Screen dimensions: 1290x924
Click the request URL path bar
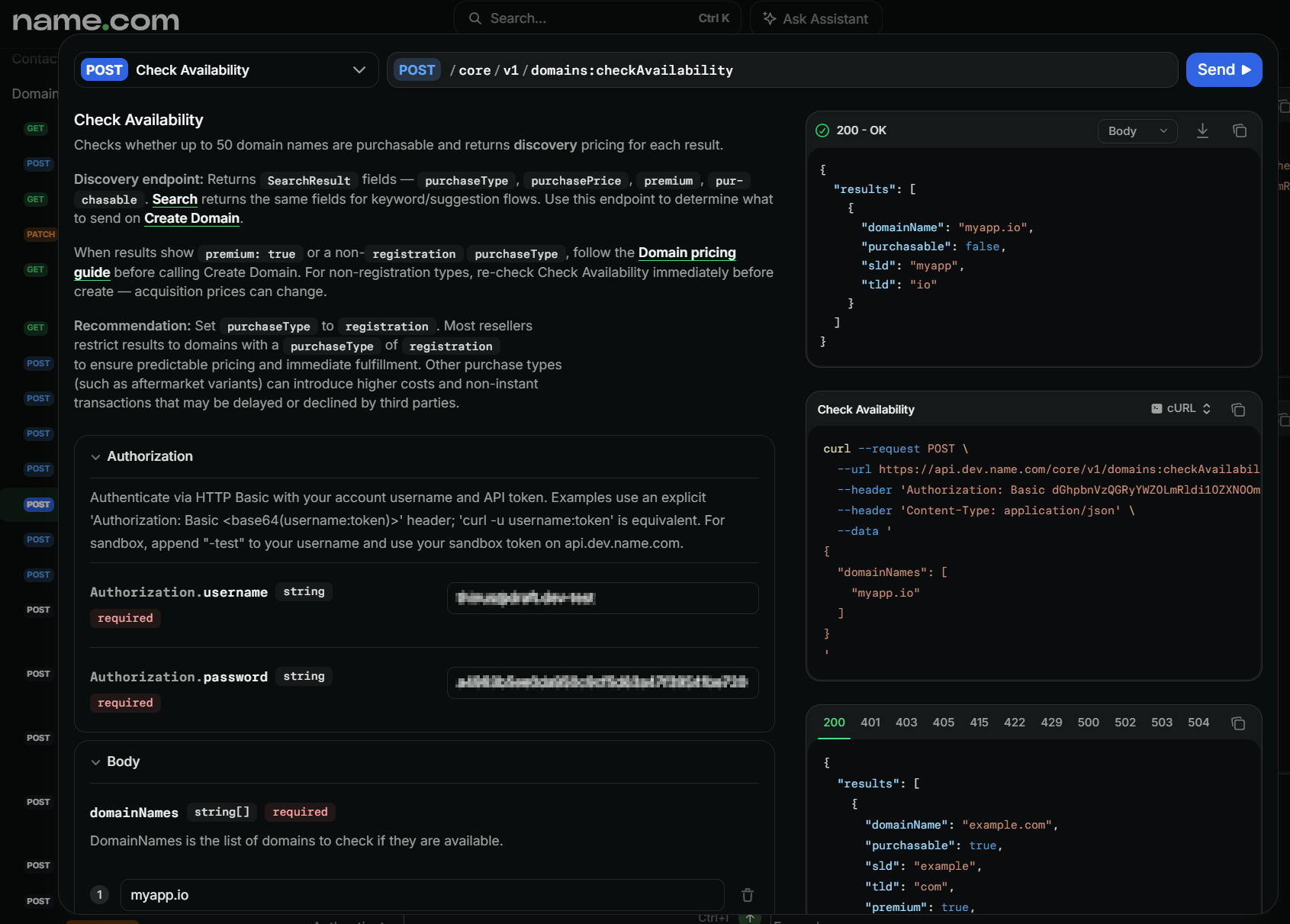782,70
